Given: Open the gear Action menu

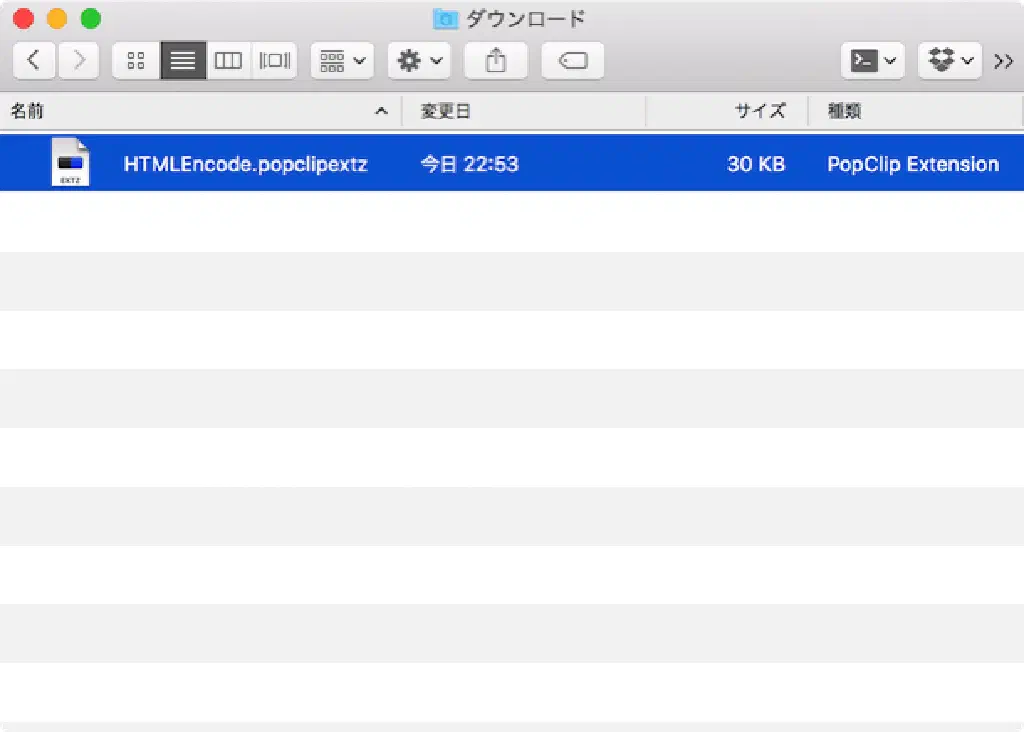Looking at the screenshot, I should tap(419, 61).
